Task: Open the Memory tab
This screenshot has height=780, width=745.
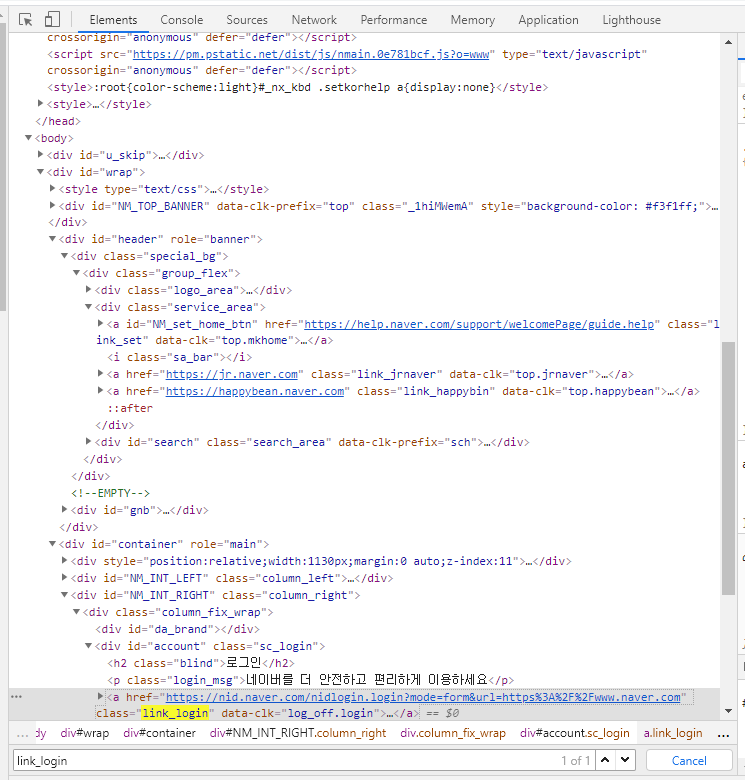Action: pyautogui.click(x=472, y=20)
